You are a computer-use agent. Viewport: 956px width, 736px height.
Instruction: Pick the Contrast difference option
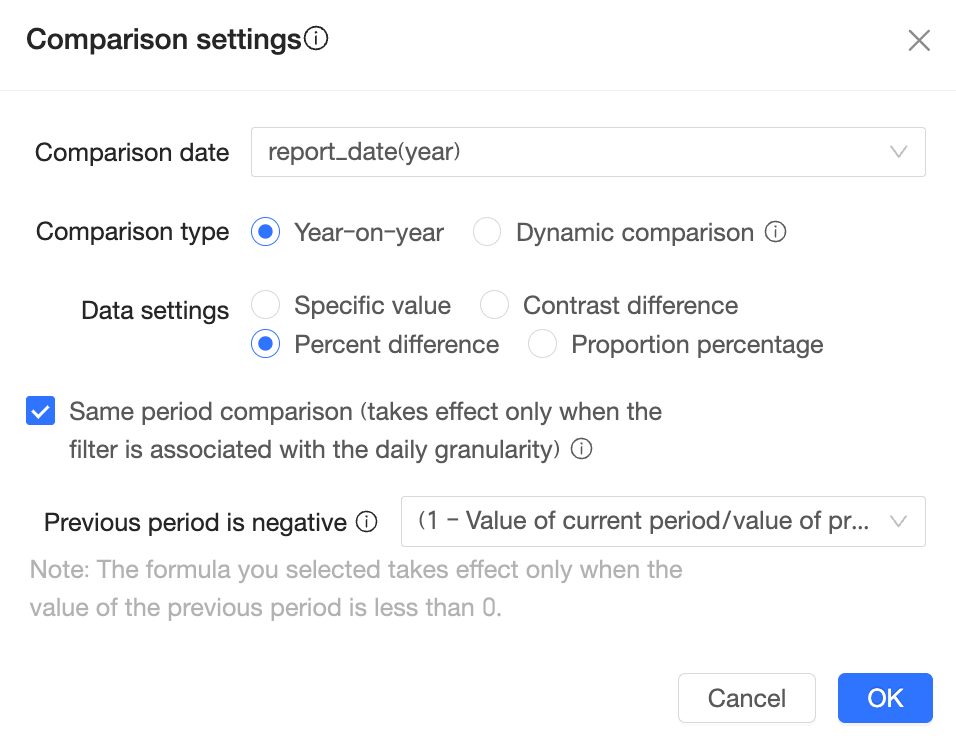pos(494,305)
